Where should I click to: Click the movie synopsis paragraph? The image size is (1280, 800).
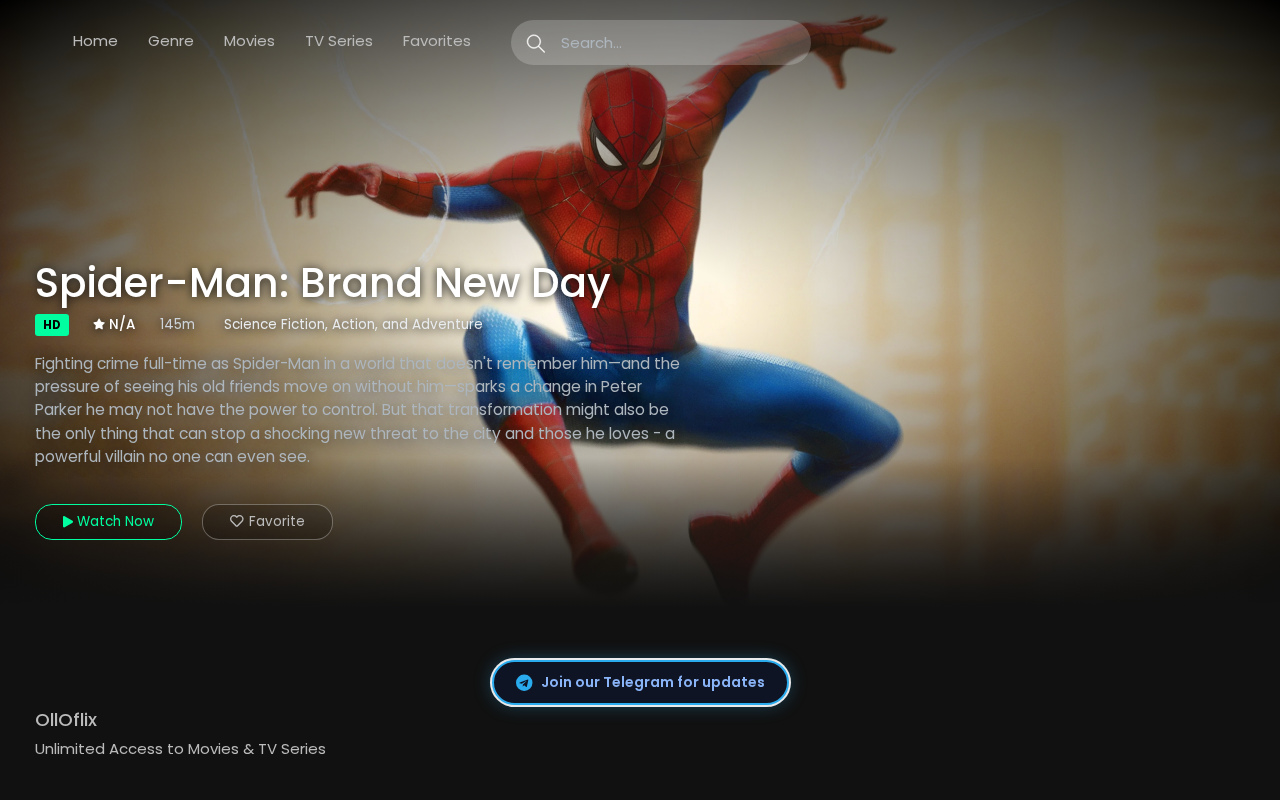[x=357, y=410]
